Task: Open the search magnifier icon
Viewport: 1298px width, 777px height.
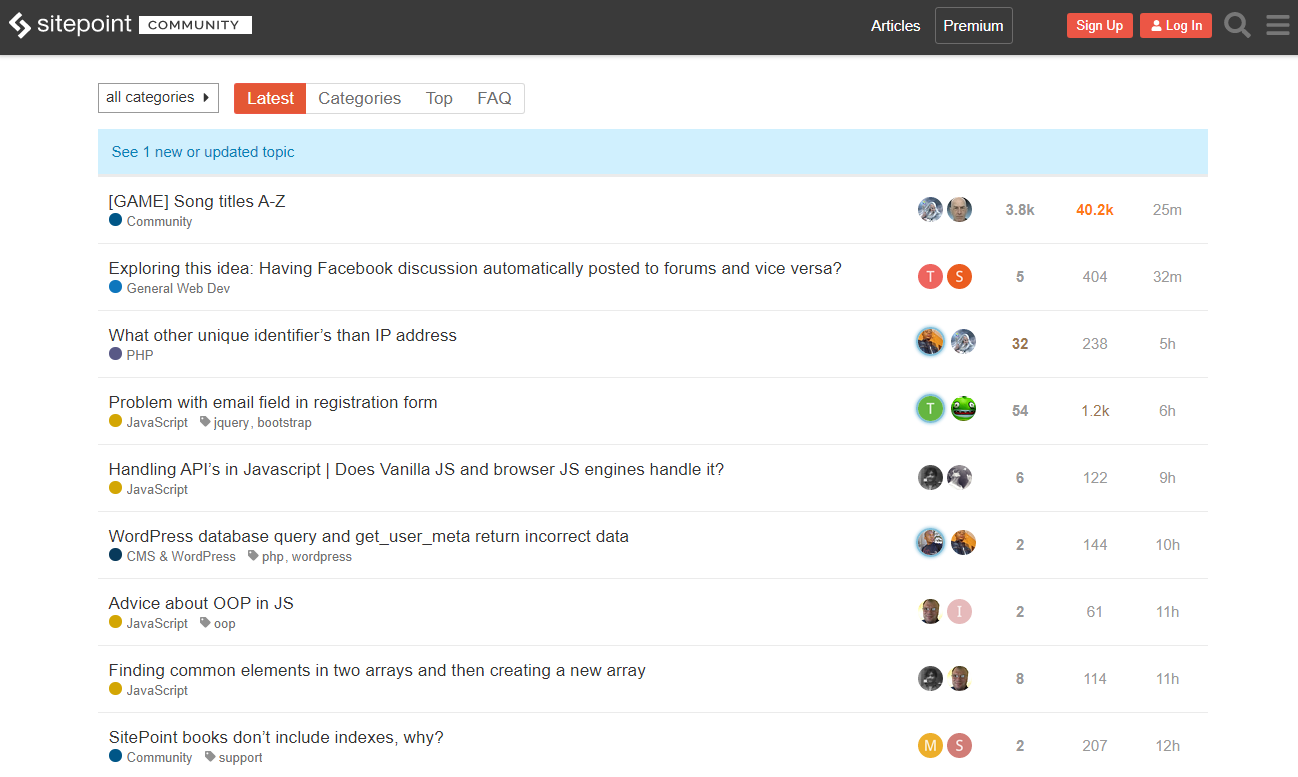Action: point(1237,26)
